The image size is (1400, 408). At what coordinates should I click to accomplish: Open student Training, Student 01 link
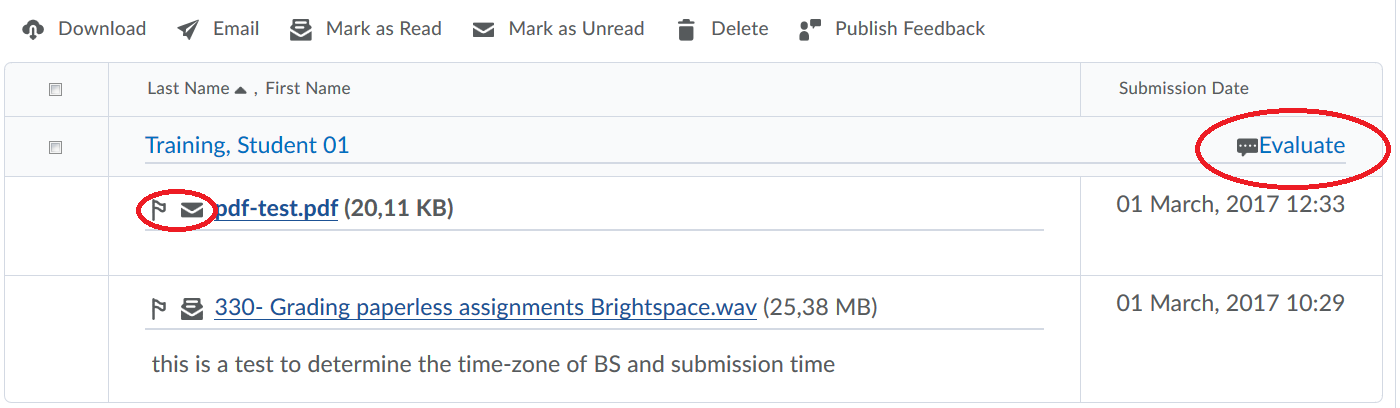pyautogui.click(x=247, y=146)
